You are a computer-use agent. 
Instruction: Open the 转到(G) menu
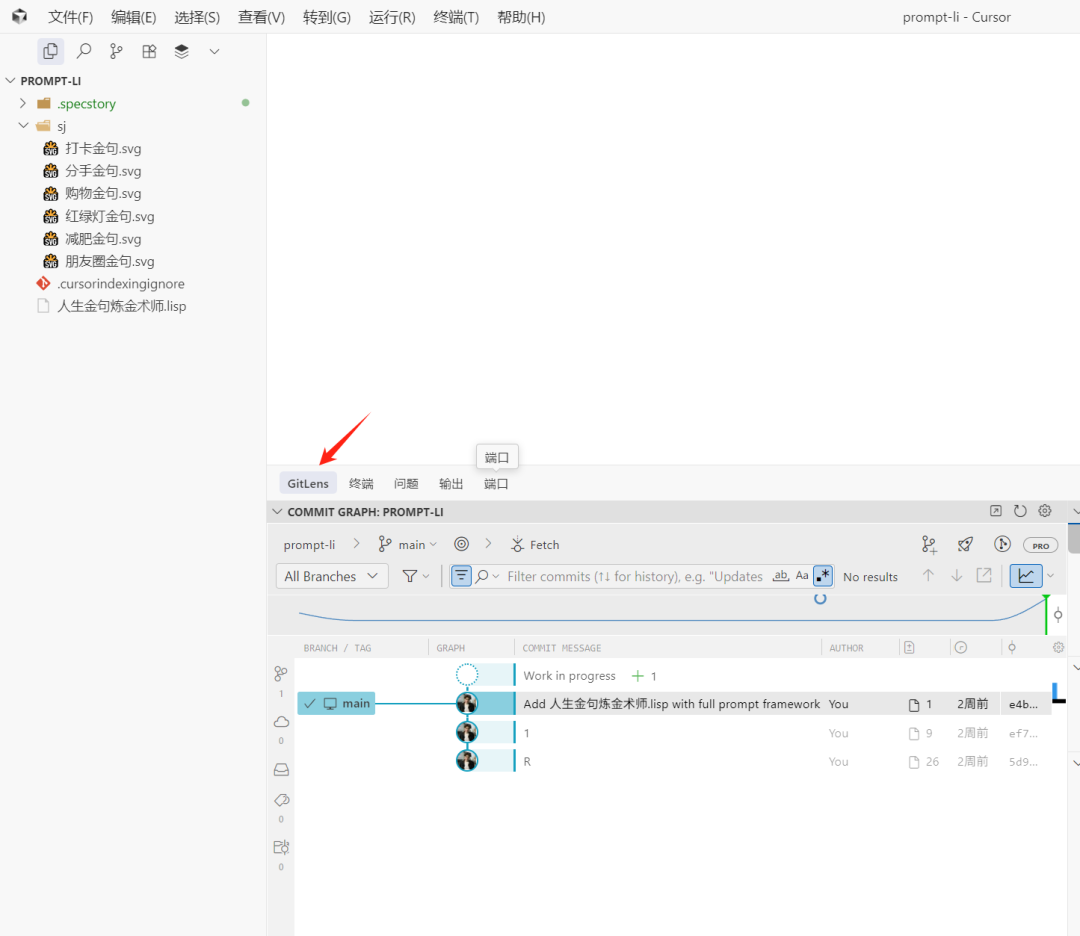pos(326,17)
